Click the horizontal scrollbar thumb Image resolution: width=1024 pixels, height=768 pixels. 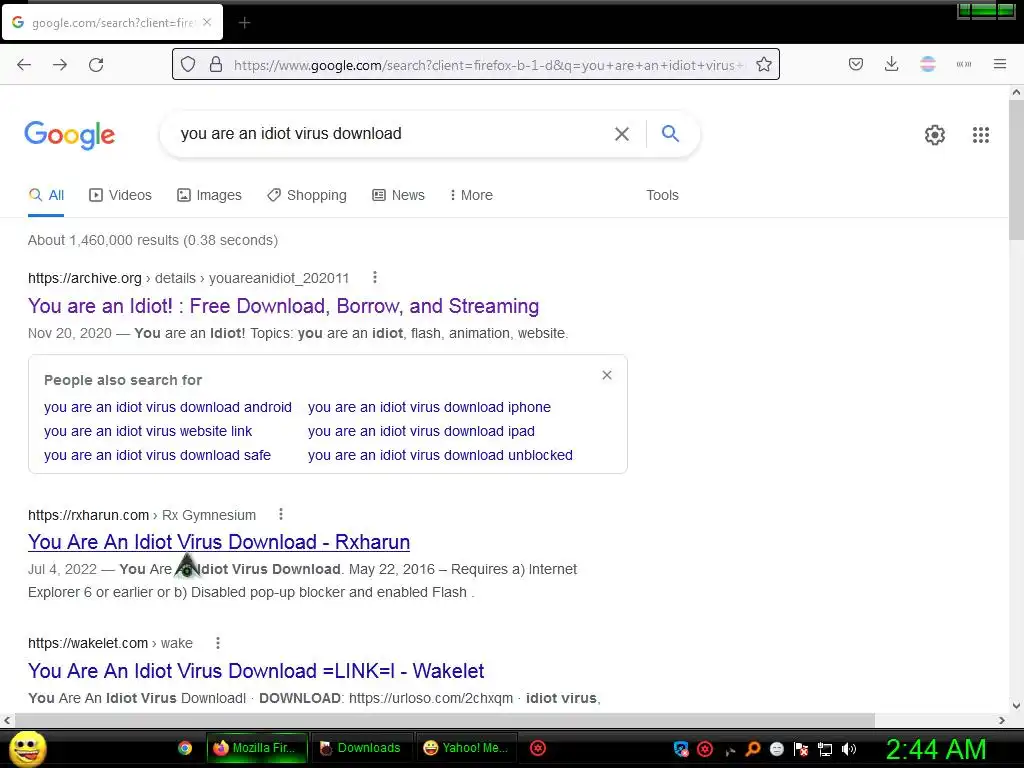tap(445, 720)
